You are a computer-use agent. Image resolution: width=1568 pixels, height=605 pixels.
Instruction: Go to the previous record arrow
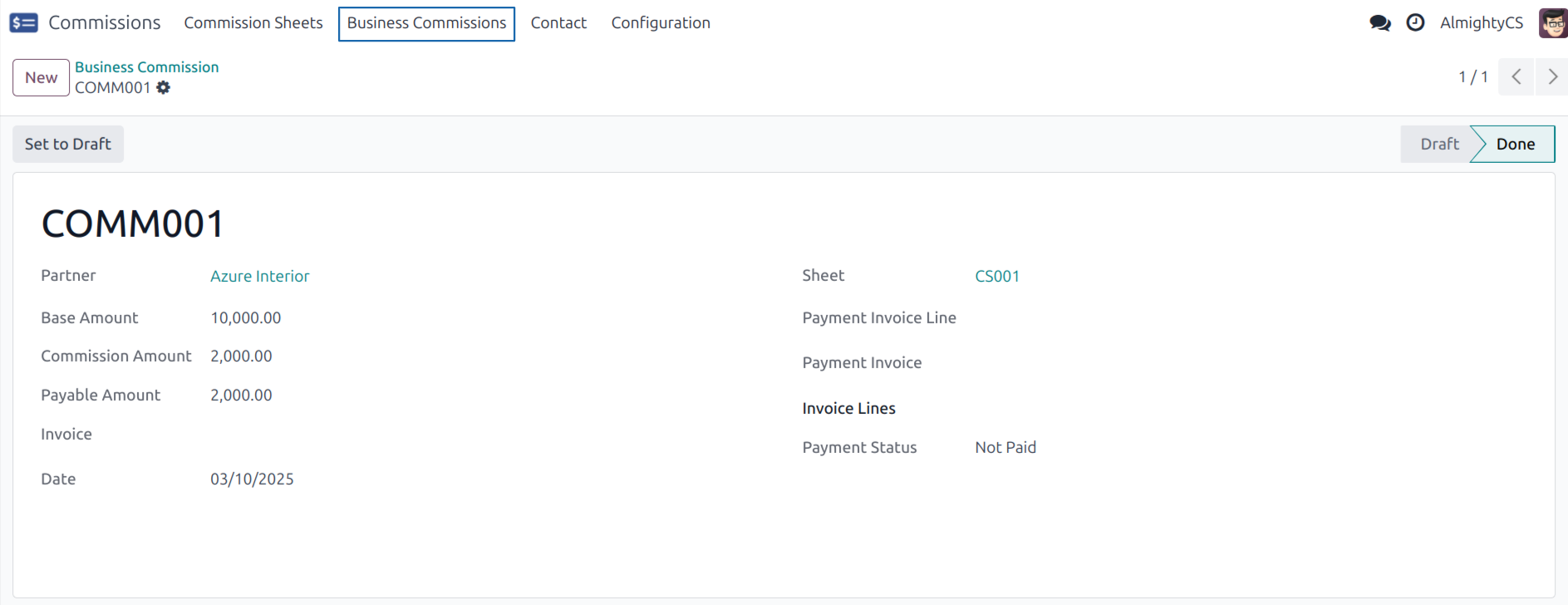pos(1516,77)
